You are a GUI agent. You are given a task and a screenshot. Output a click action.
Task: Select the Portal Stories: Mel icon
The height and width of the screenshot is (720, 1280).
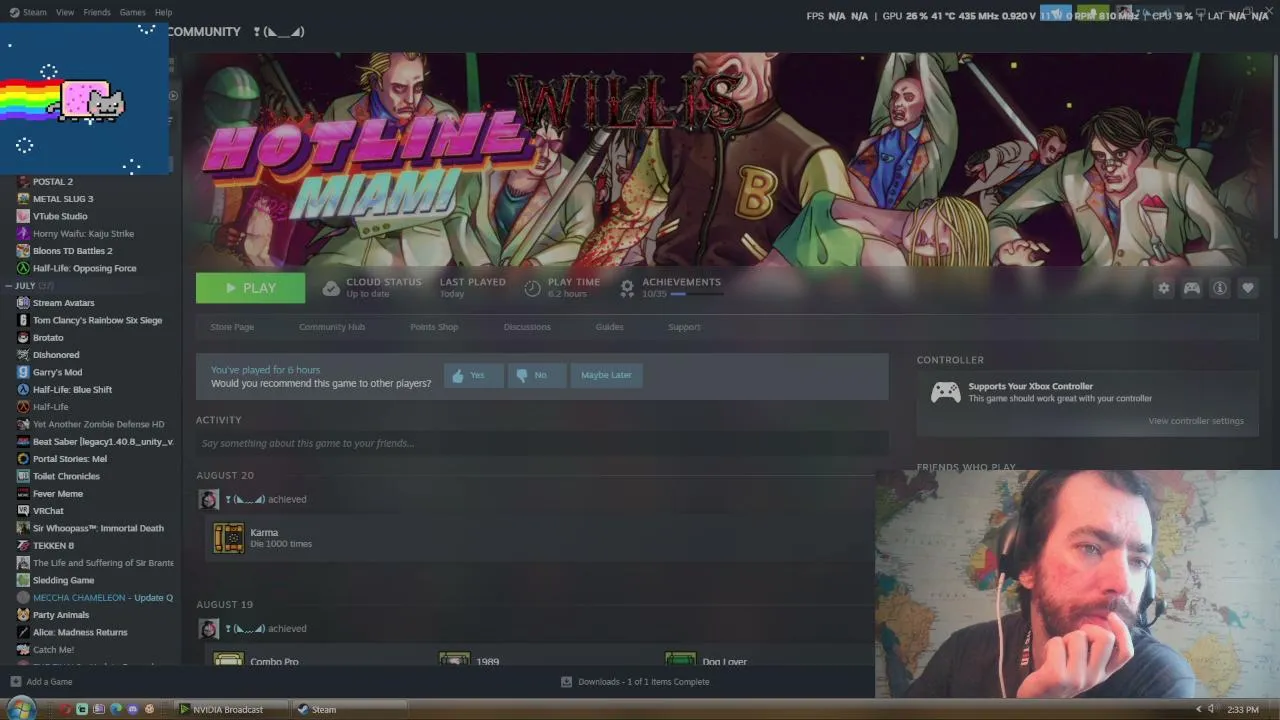[x=23, y=459]
